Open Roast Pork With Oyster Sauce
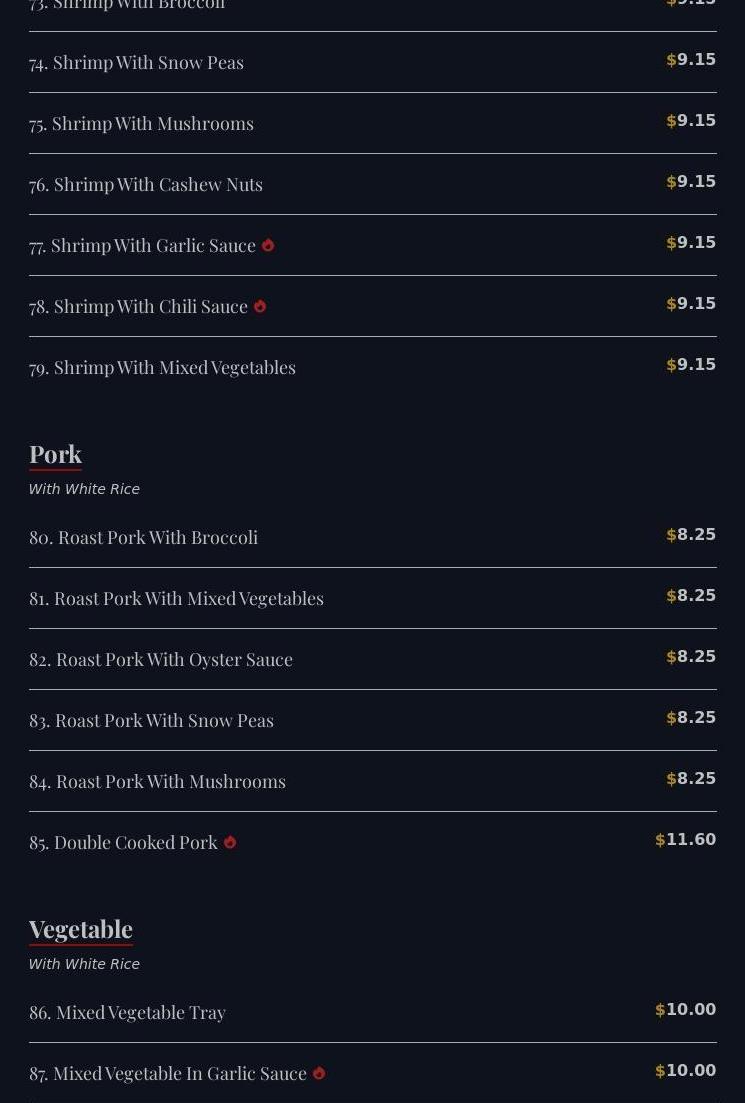745x1103 pixels. (x=161, y=659)
